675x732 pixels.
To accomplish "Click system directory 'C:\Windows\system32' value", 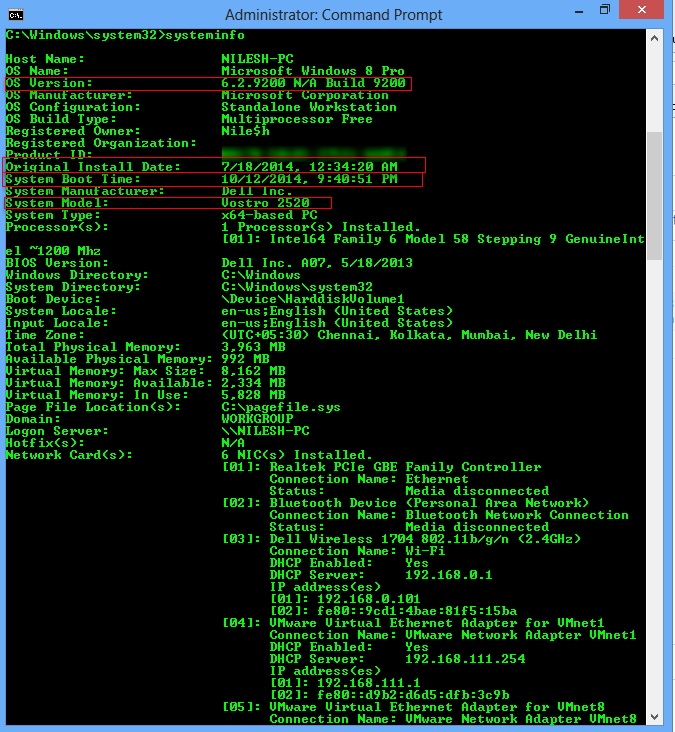I will [x=297, y=287].
